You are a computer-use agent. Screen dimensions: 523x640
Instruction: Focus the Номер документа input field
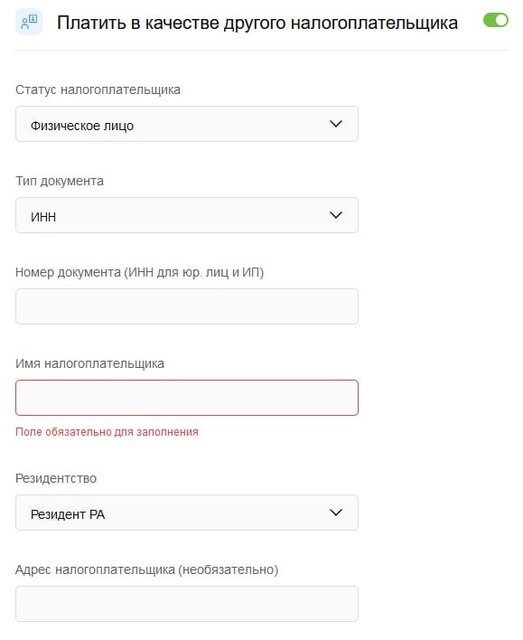[x=187, y=307]
